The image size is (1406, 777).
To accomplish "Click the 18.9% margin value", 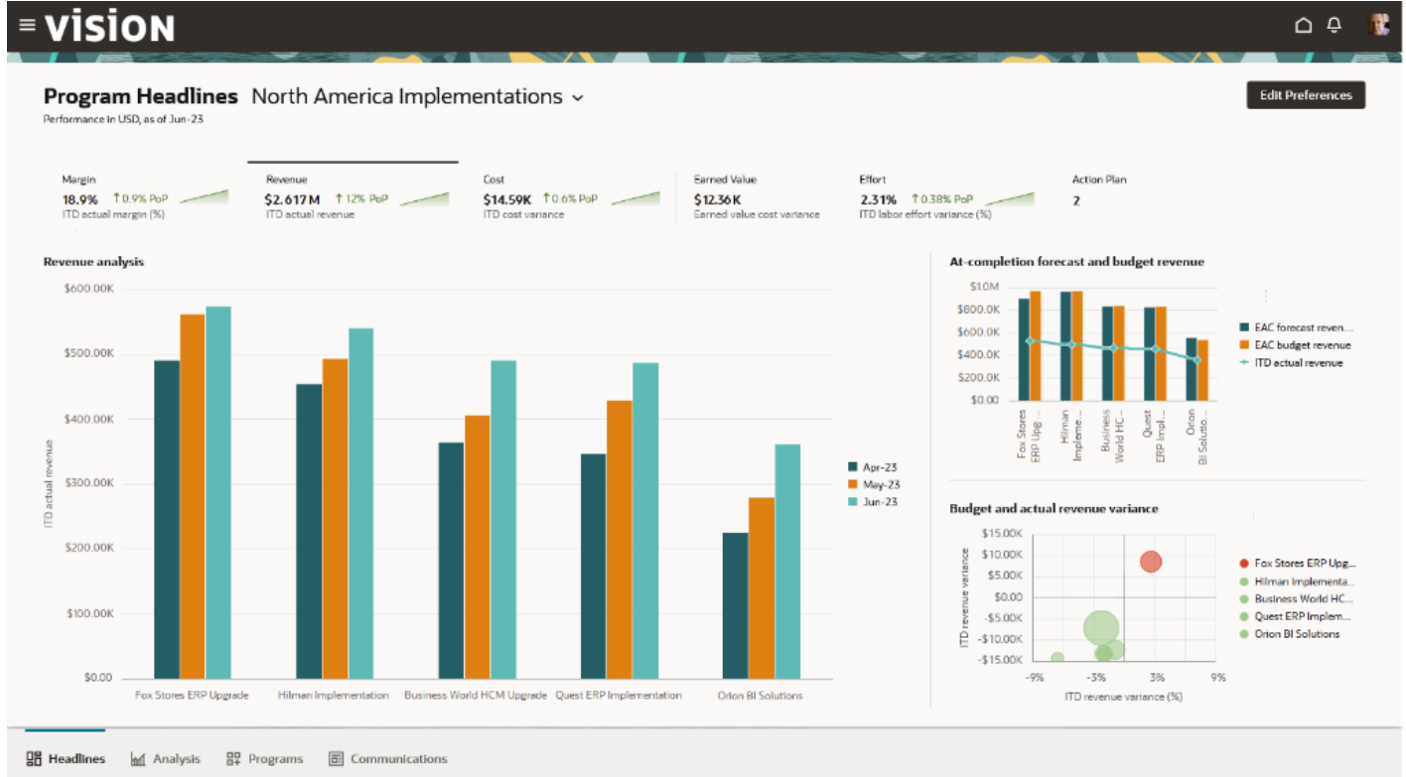I will (80, 199).
